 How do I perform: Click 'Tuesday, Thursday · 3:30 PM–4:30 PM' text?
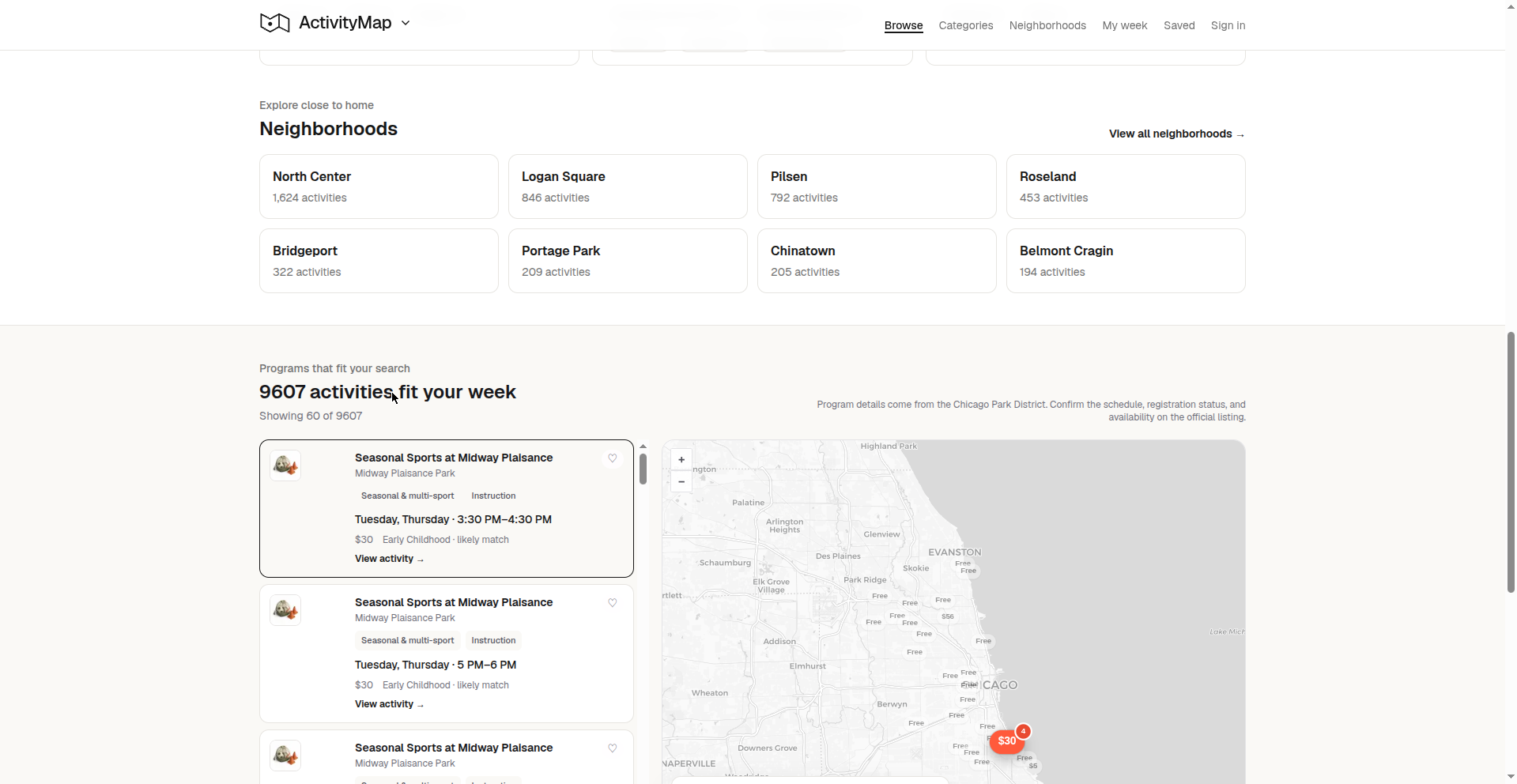click(x=453, y=519)
